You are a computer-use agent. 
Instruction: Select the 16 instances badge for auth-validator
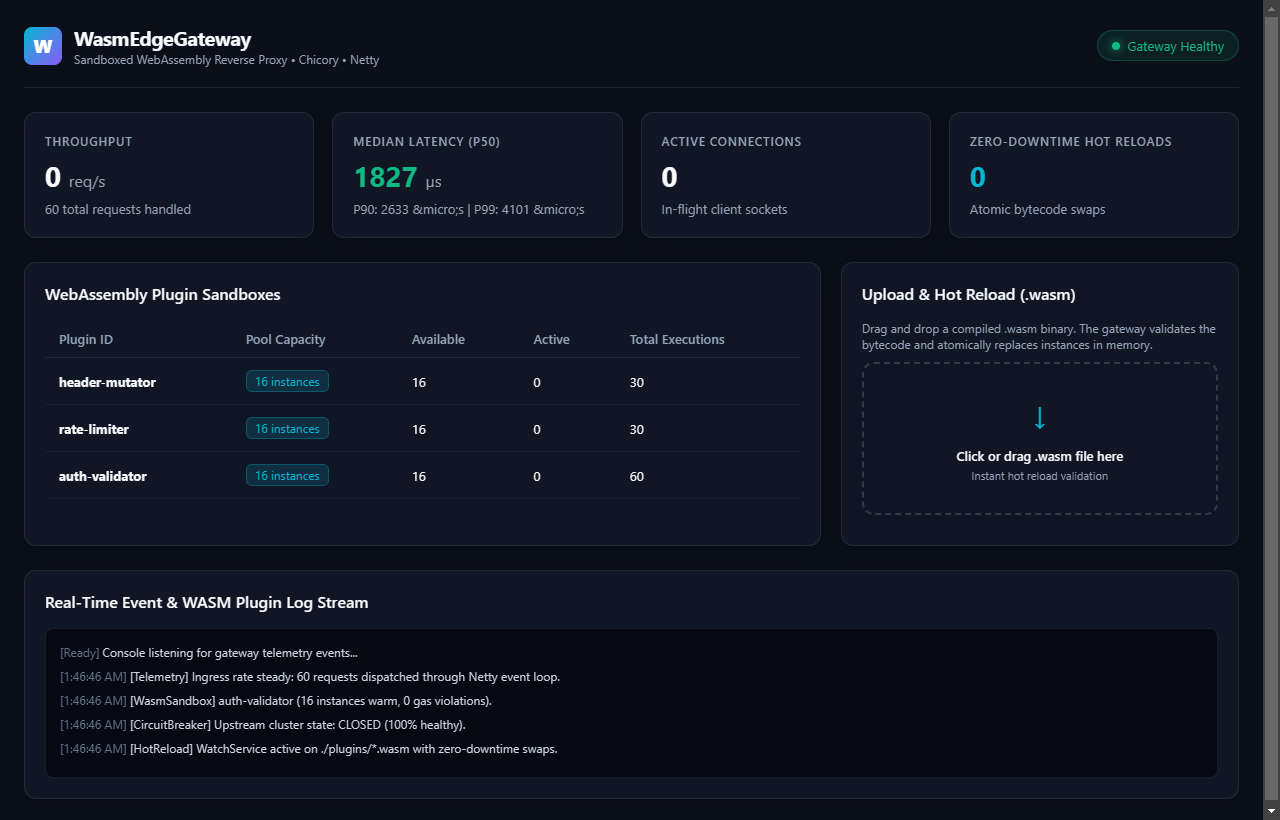(287, 475)
